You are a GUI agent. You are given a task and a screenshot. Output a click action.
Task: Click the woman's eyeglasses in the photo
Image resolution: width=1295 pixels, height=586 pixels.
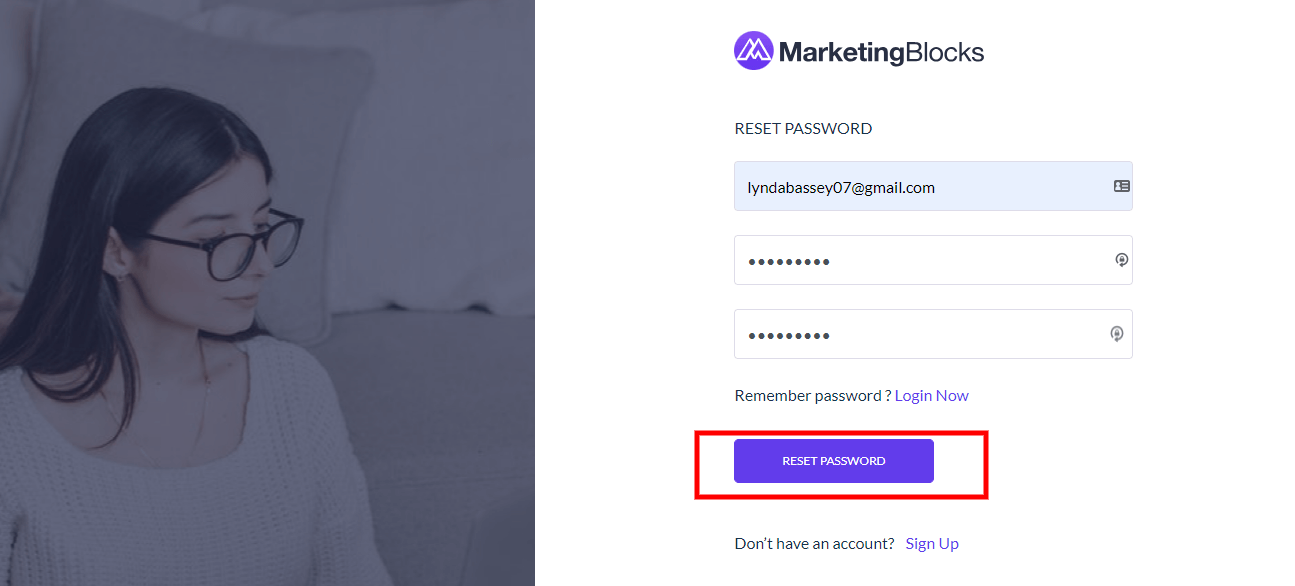(x=225, y=245)
